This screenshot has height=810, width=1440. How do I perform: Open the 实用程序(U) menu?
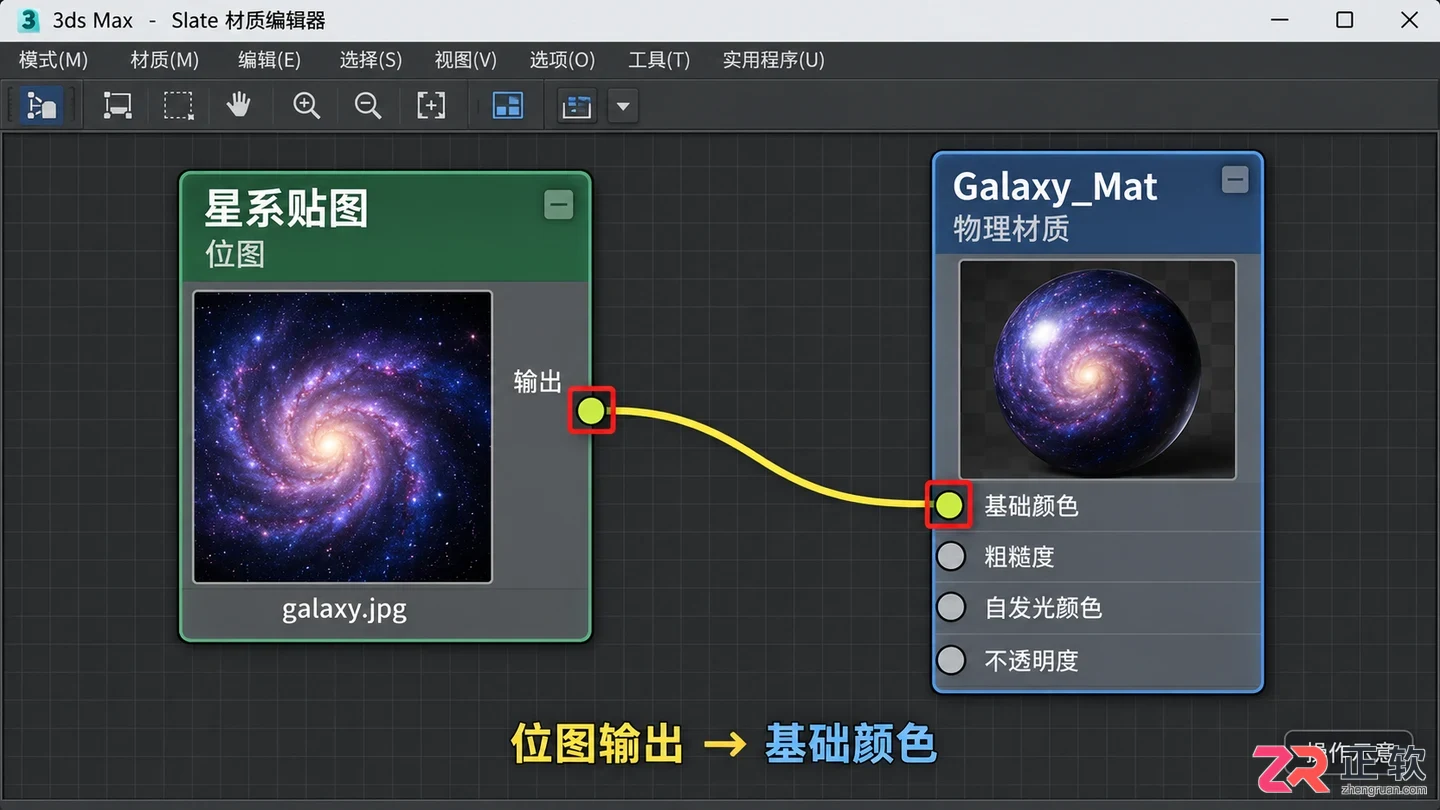(x=774, y=60)
